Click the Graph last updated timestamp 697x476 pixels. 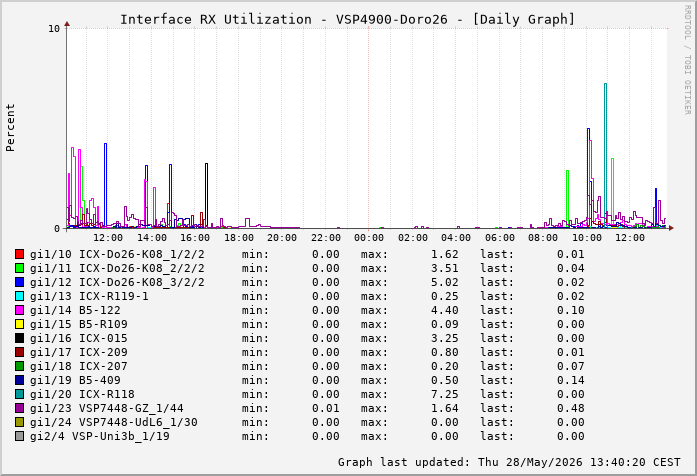pyautogui.click(x=509, y=462)
